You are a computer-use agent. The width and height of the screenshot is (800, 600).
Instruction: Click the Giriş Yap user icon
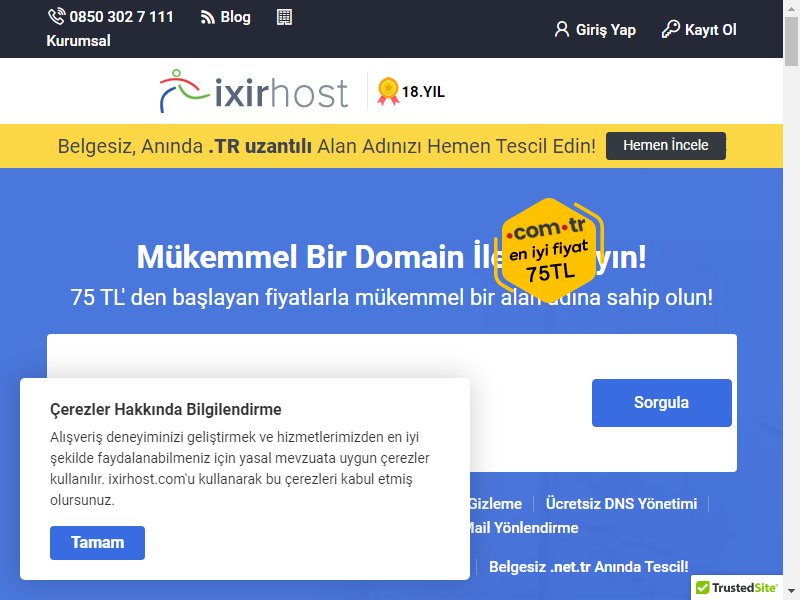click(562, 30)
